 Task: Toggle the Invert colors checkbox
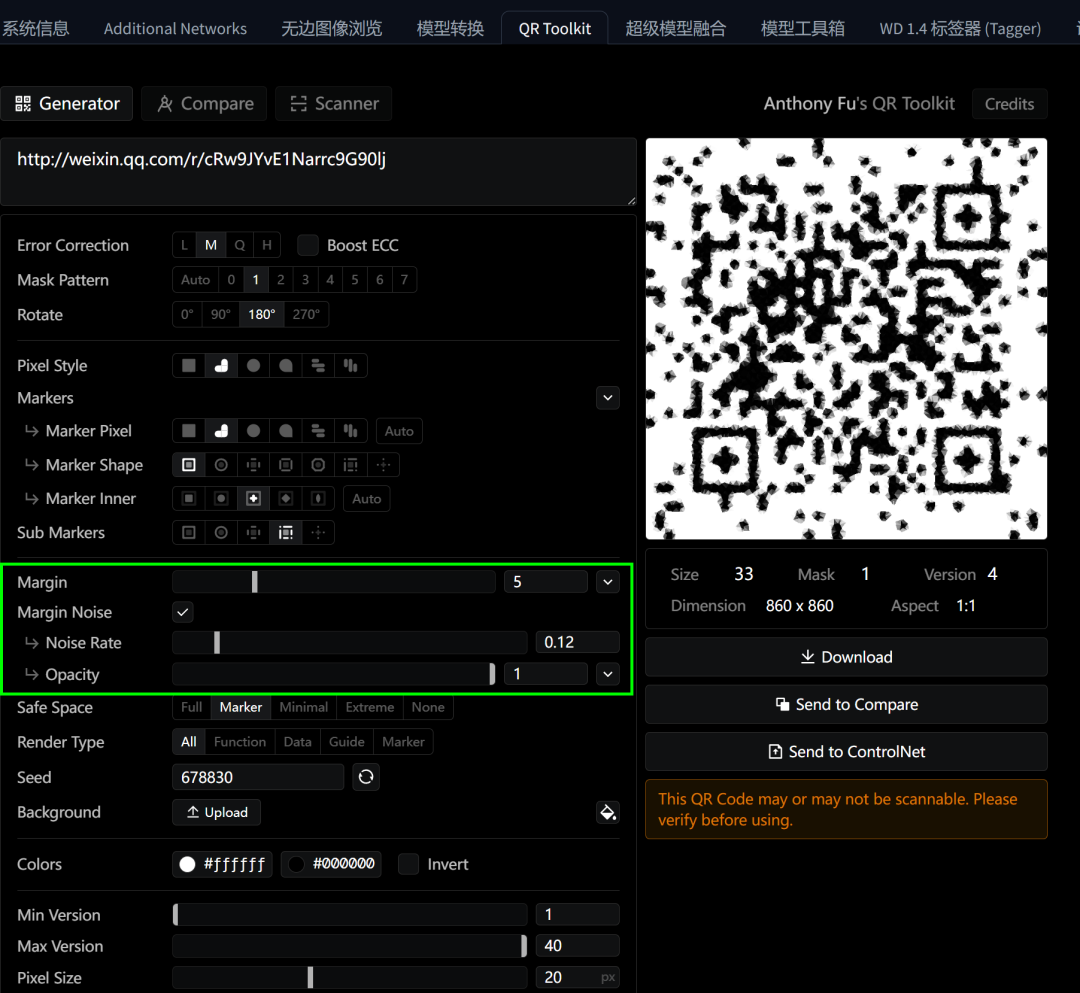point(408,864)
